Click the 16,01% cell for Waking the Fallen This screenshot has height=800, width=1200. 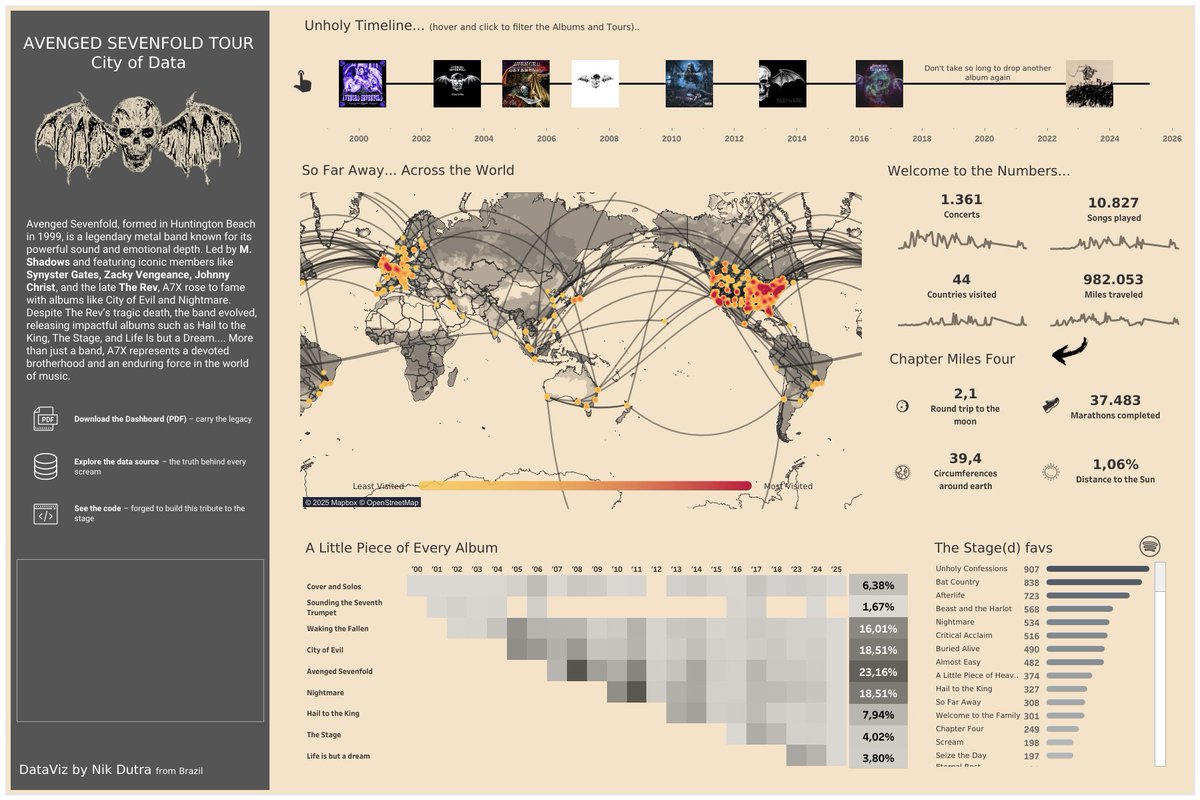pyautogui.click(x=878, y=629)
